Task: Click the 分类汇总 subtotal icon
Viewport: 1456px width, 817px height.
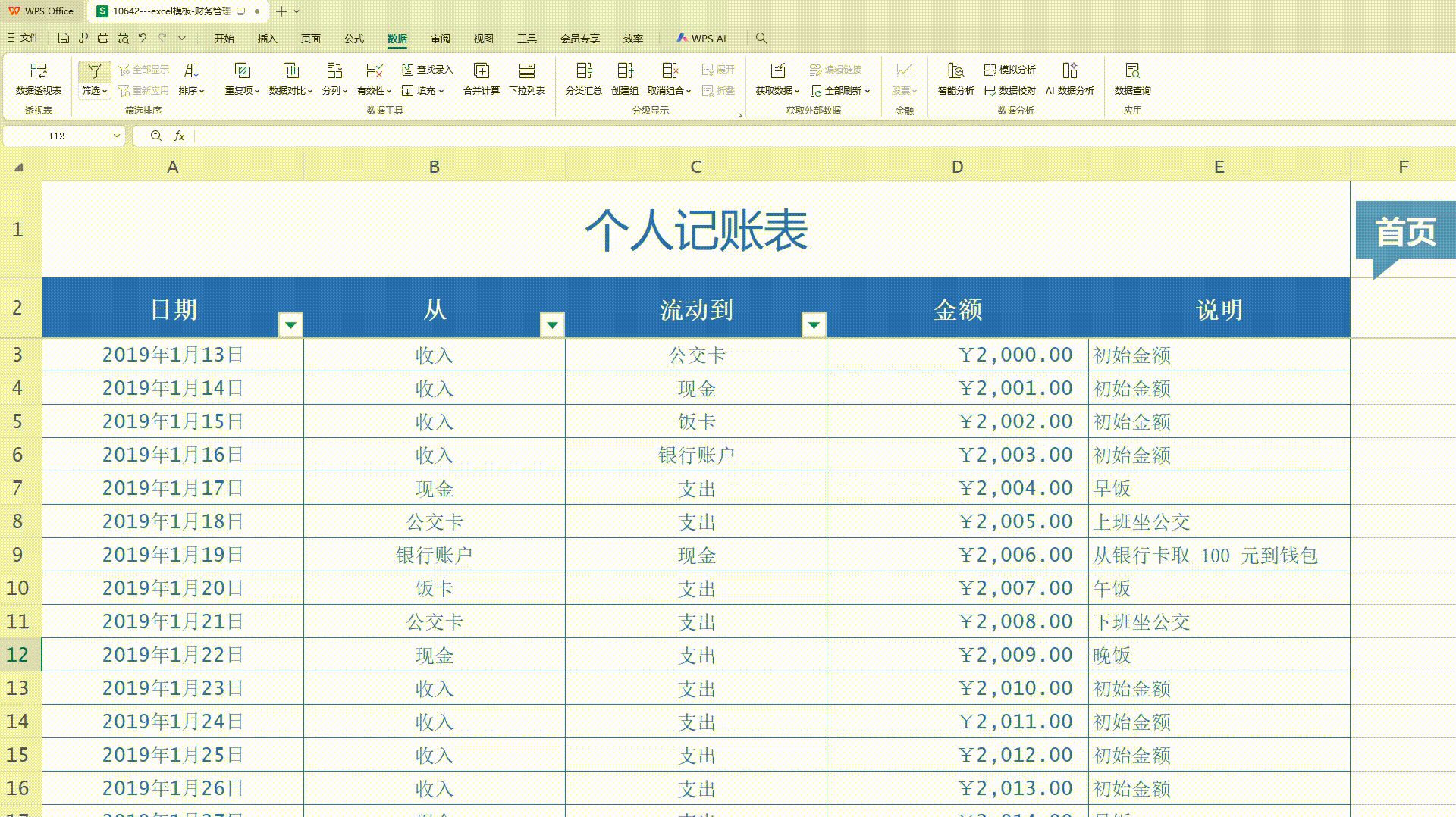Action: 584,71
